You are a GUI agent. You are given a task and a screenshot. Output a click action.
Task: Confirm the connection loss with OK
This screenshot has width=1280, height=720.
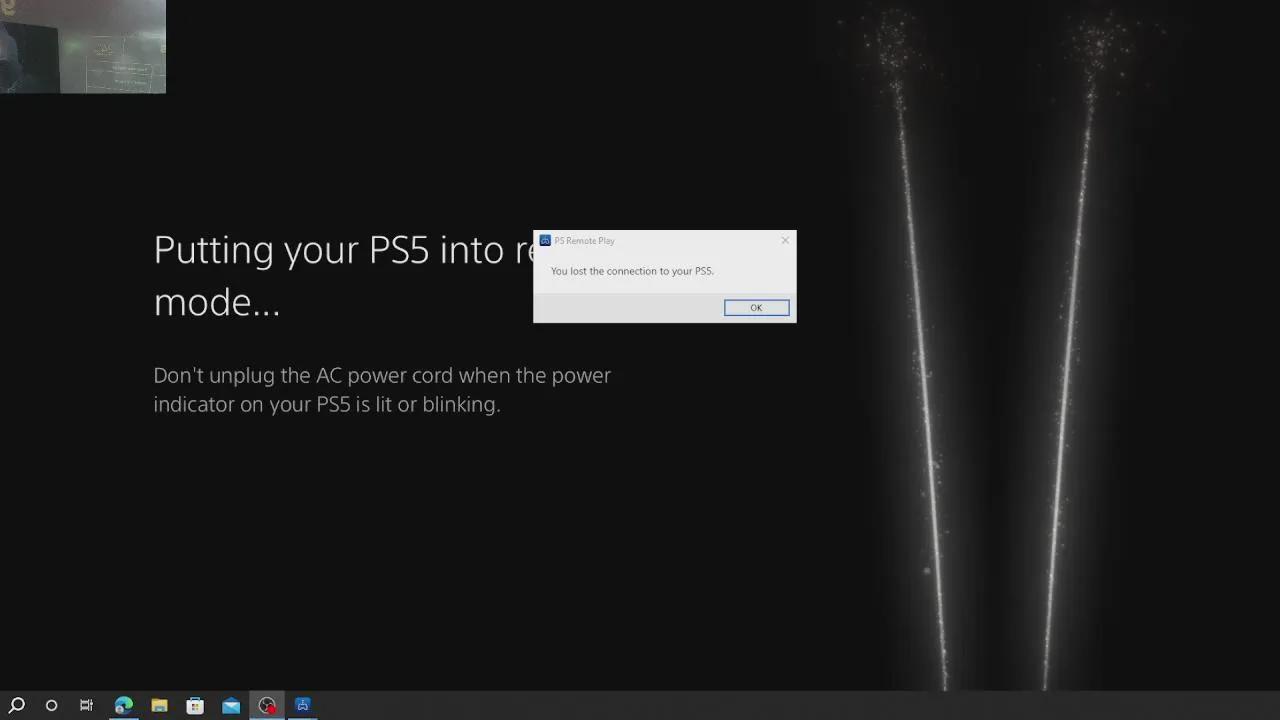point(756,307)
